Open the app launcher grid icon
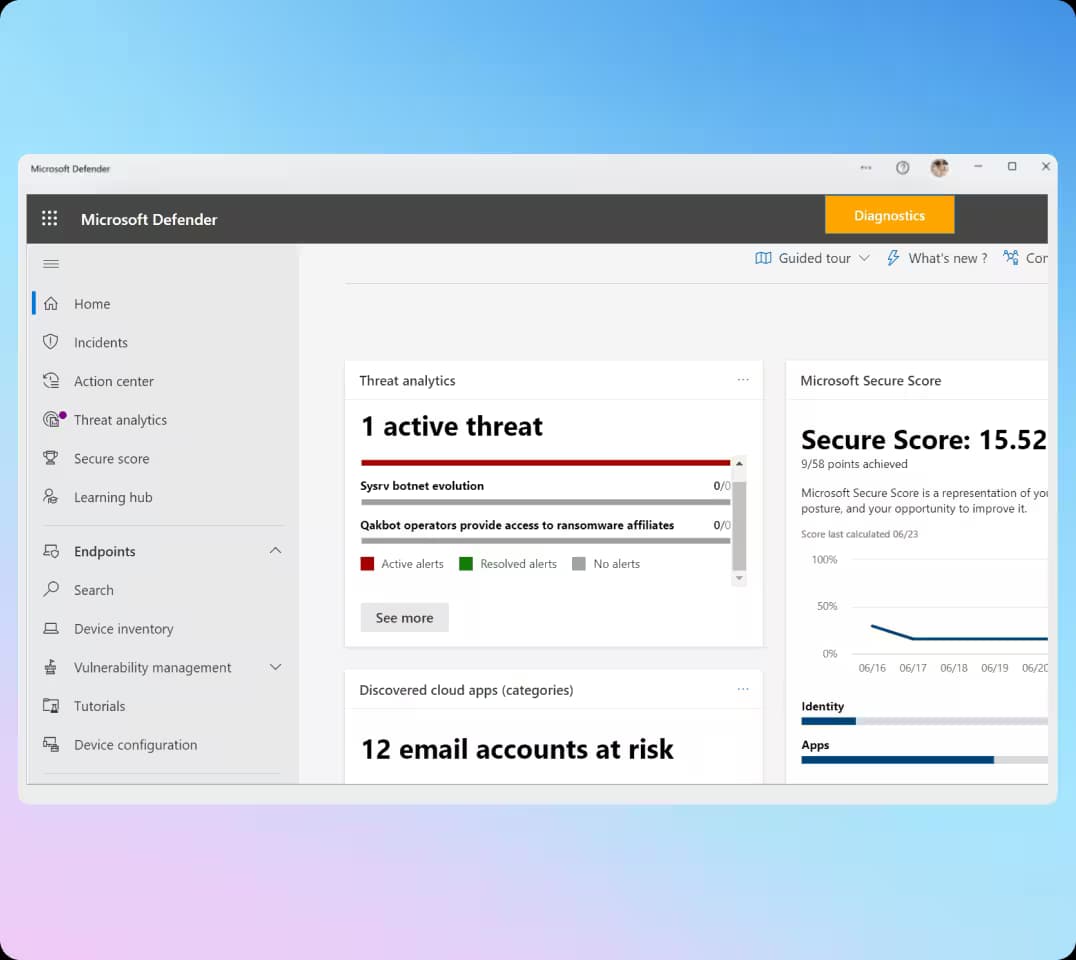This screenshot has width=1076, height=960. (x=49, y=219)
